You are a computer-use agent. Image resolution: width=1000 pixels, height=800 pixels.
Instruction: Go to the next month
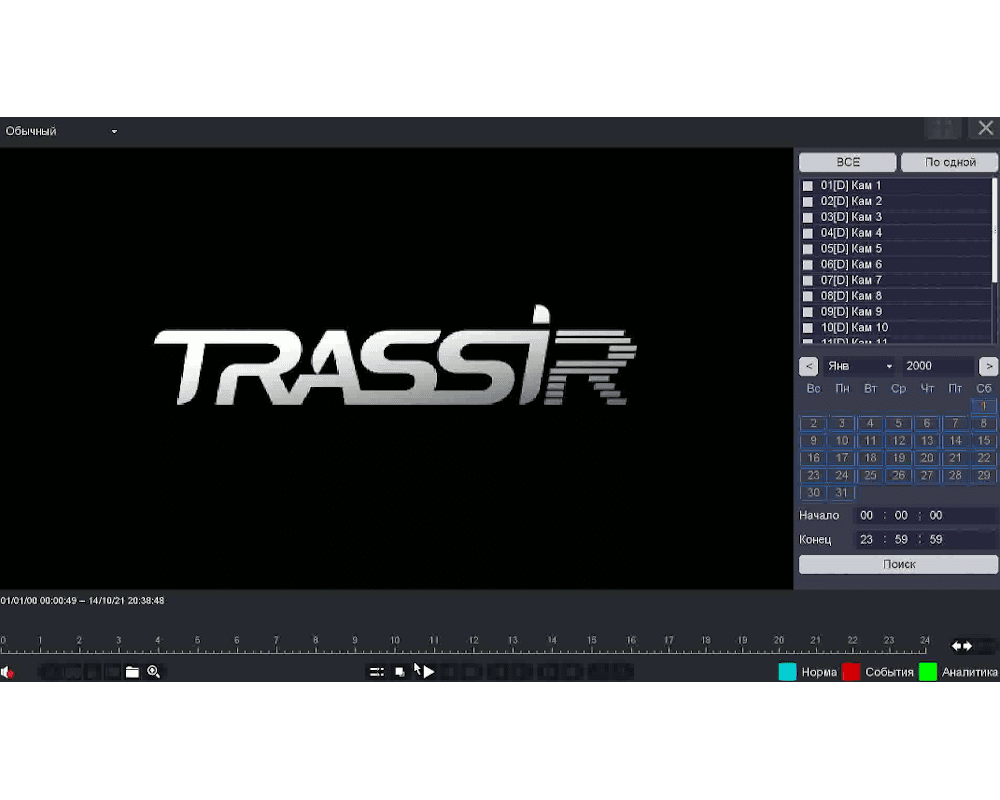click(x=989, y=366)
